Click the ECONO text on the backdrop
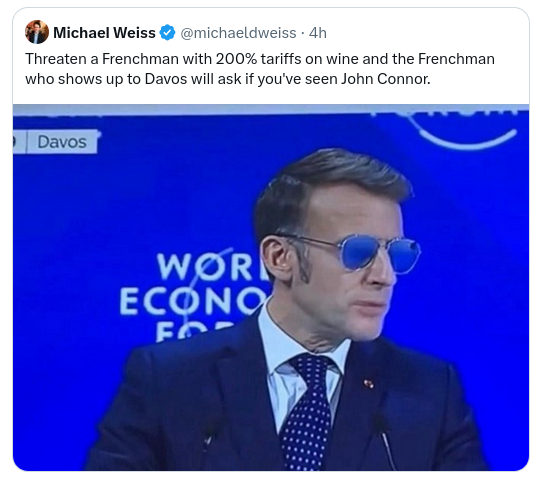The width and height of the screenshot is (546, 479). (x=193, y=300)
